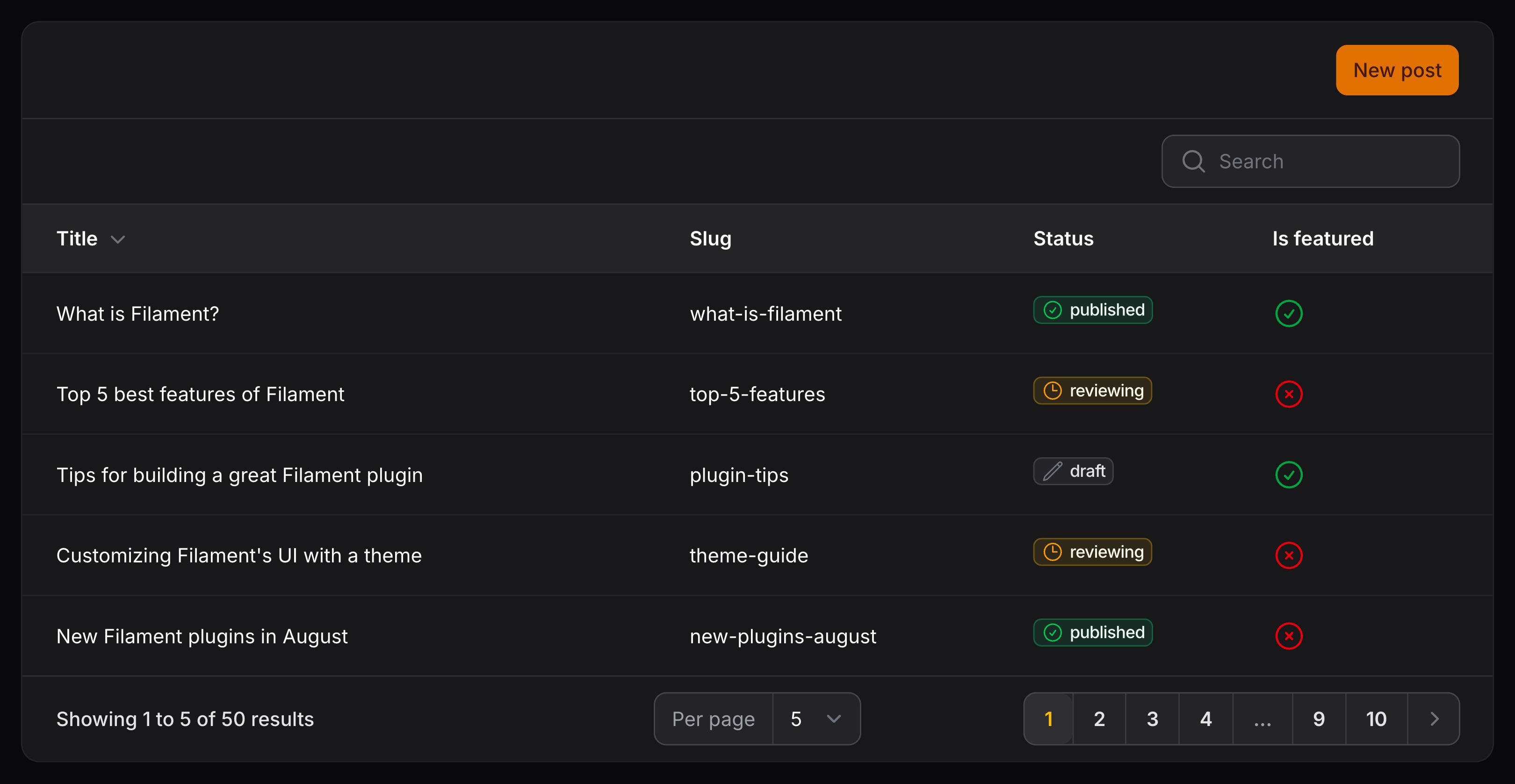Click the featured checkmark for What is Filament?

[x=1289, y=314]
